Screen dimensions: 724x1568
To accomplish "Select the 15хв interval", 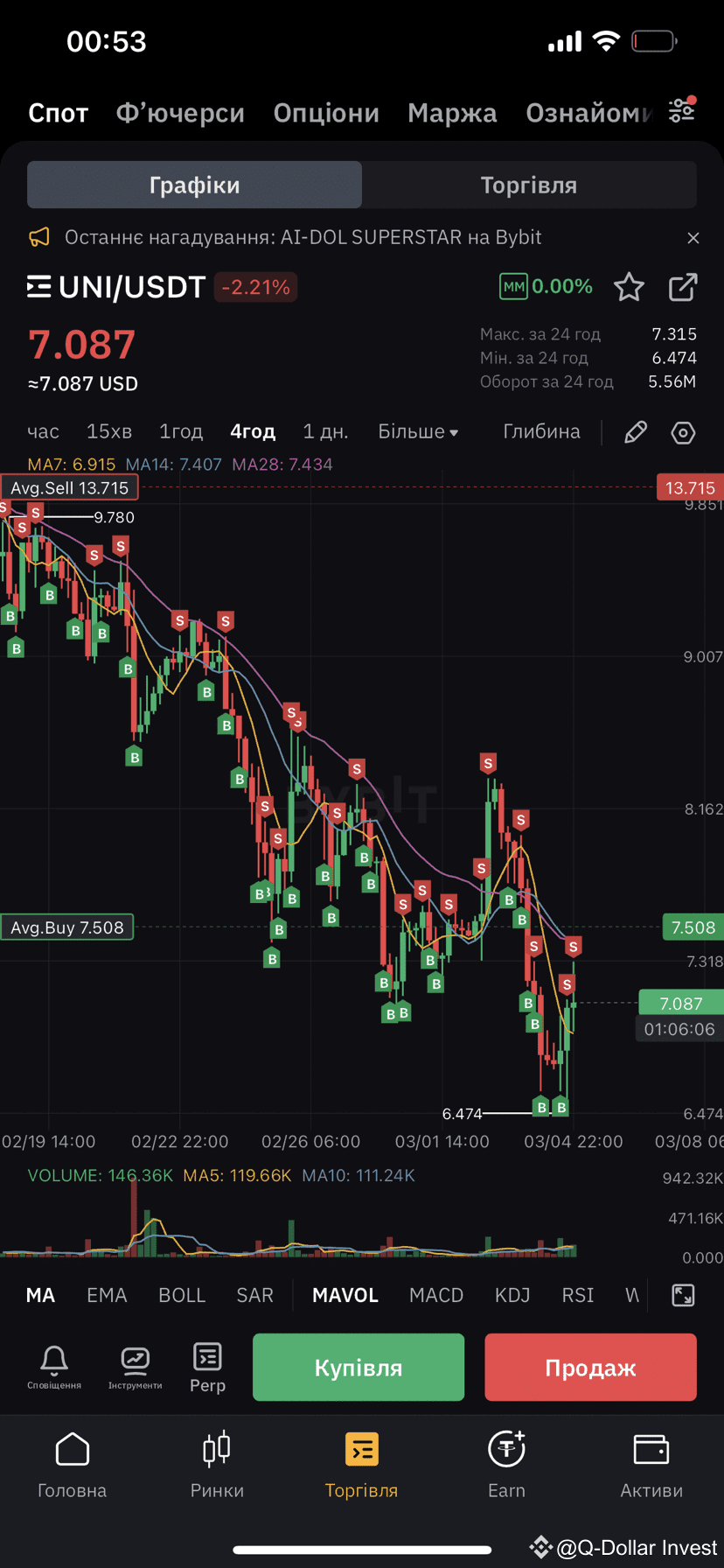I will 109,431.
